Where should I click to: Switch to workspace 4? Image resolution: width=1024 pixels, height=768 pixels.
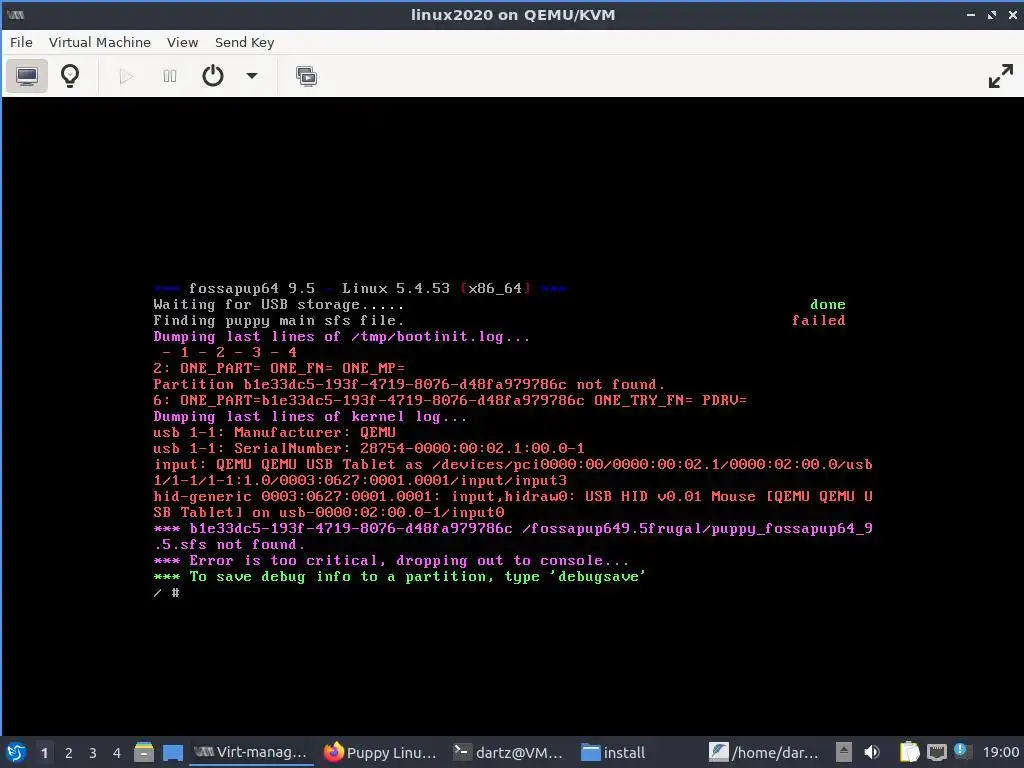(x=117, y=753)
